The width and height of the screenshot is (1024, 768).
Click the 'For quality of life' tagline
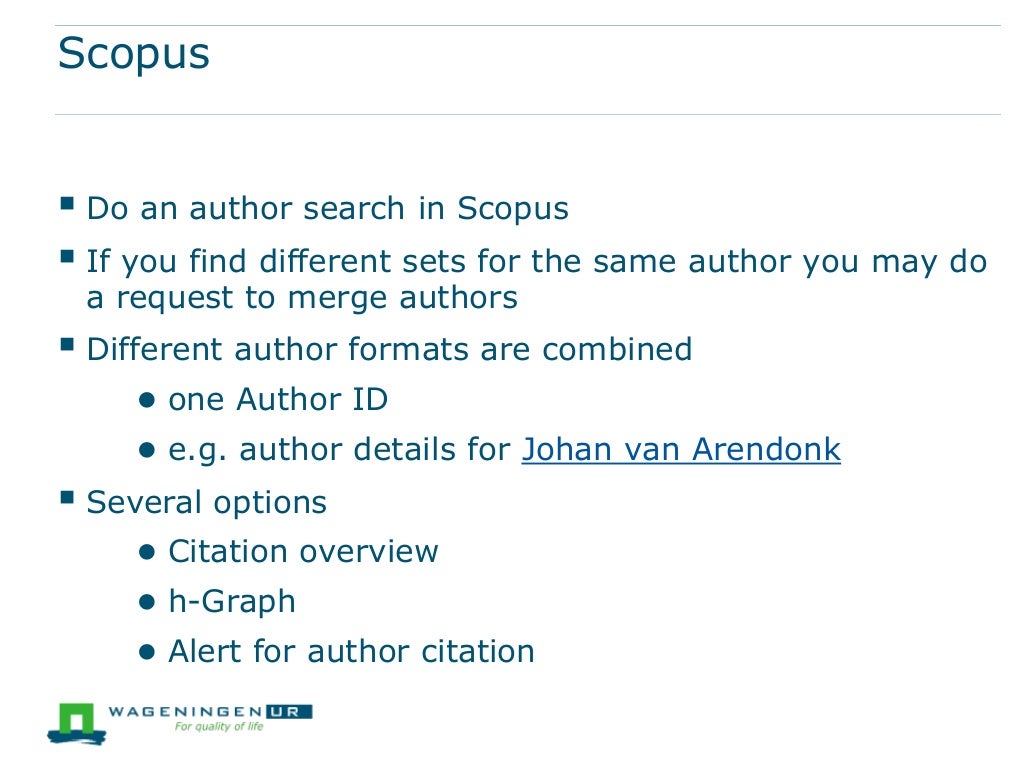(219, 726)
